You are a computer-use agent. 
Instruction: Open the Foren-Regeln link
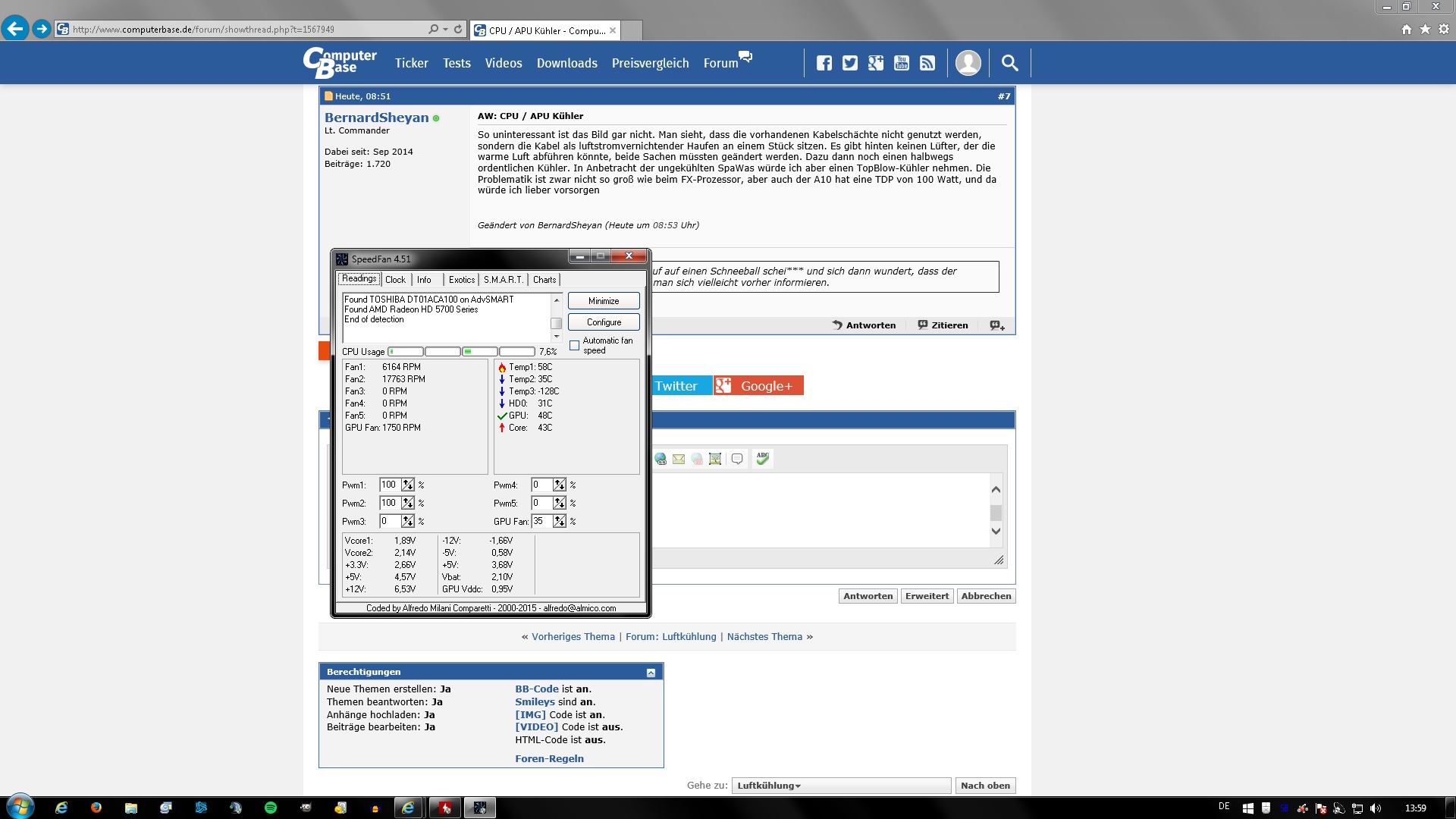coord(549,758)
